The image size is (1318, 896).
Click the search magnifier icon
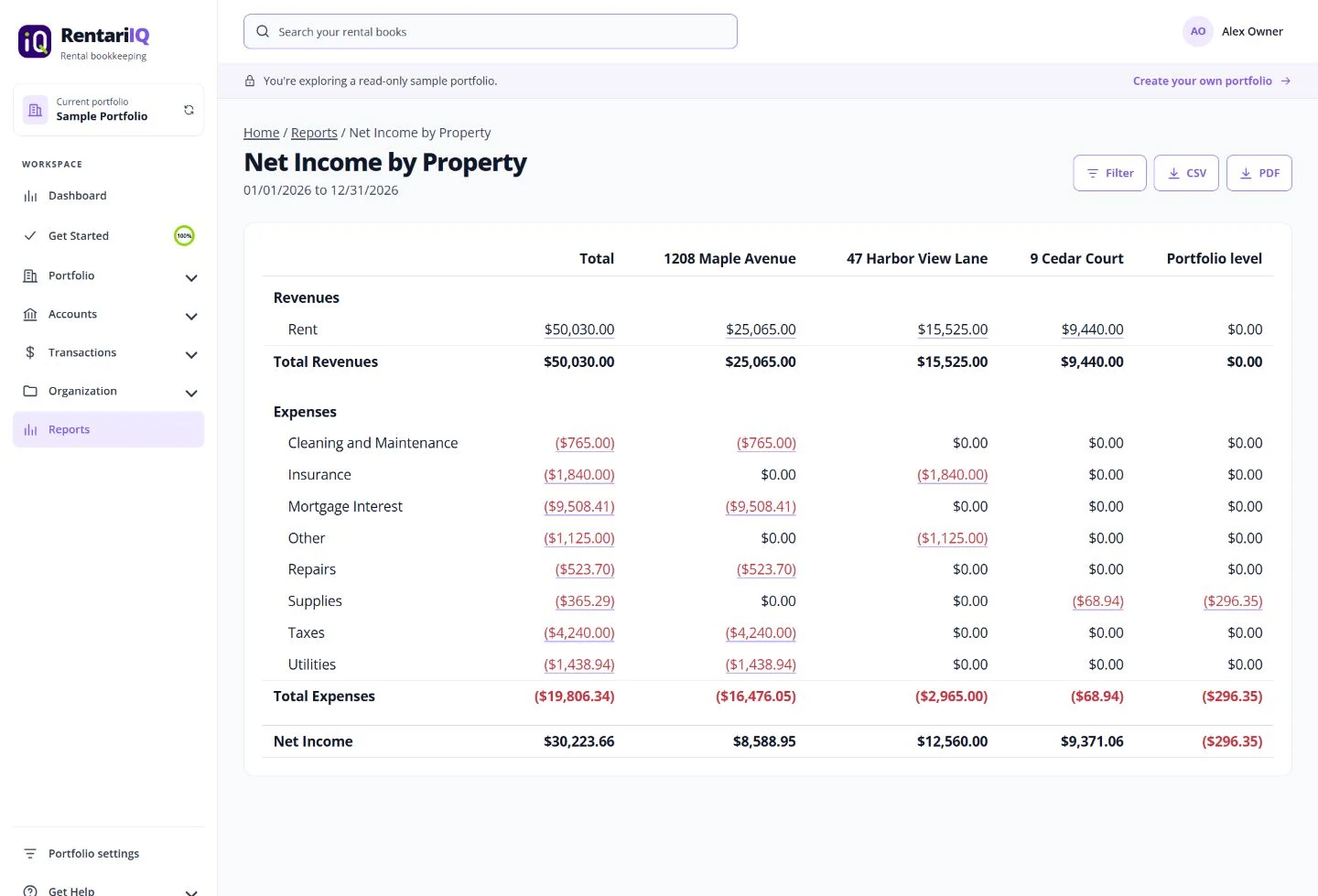(263, 31)
